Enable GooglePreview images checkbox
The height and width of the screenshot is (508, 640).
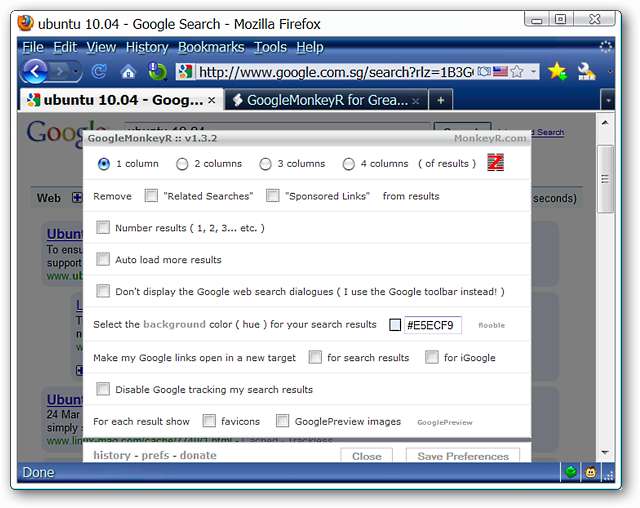point(282,421)
